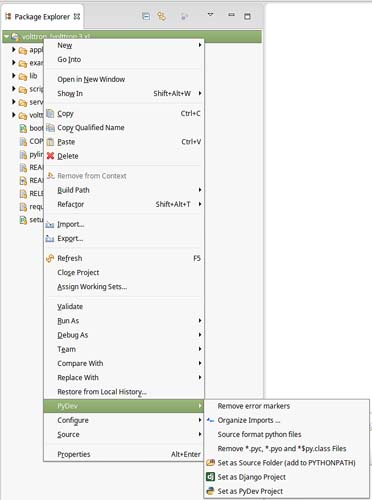
Task: Open the Run As submenu
Action: click(124, 321)
